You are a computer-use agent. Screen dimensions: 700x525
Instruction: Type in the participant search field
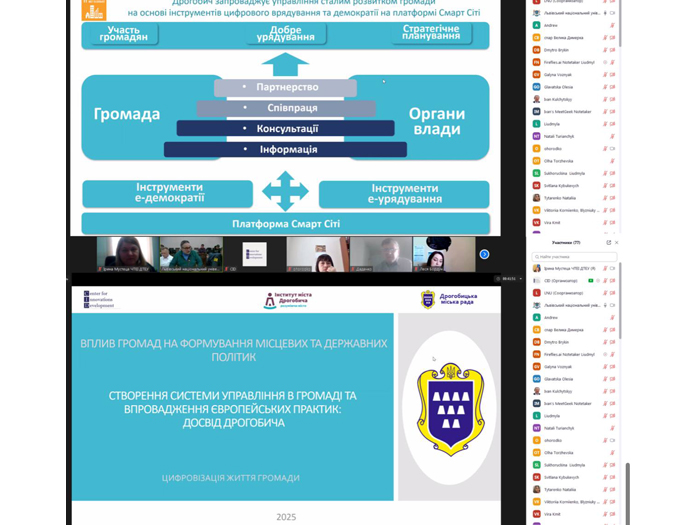point(575,256)
